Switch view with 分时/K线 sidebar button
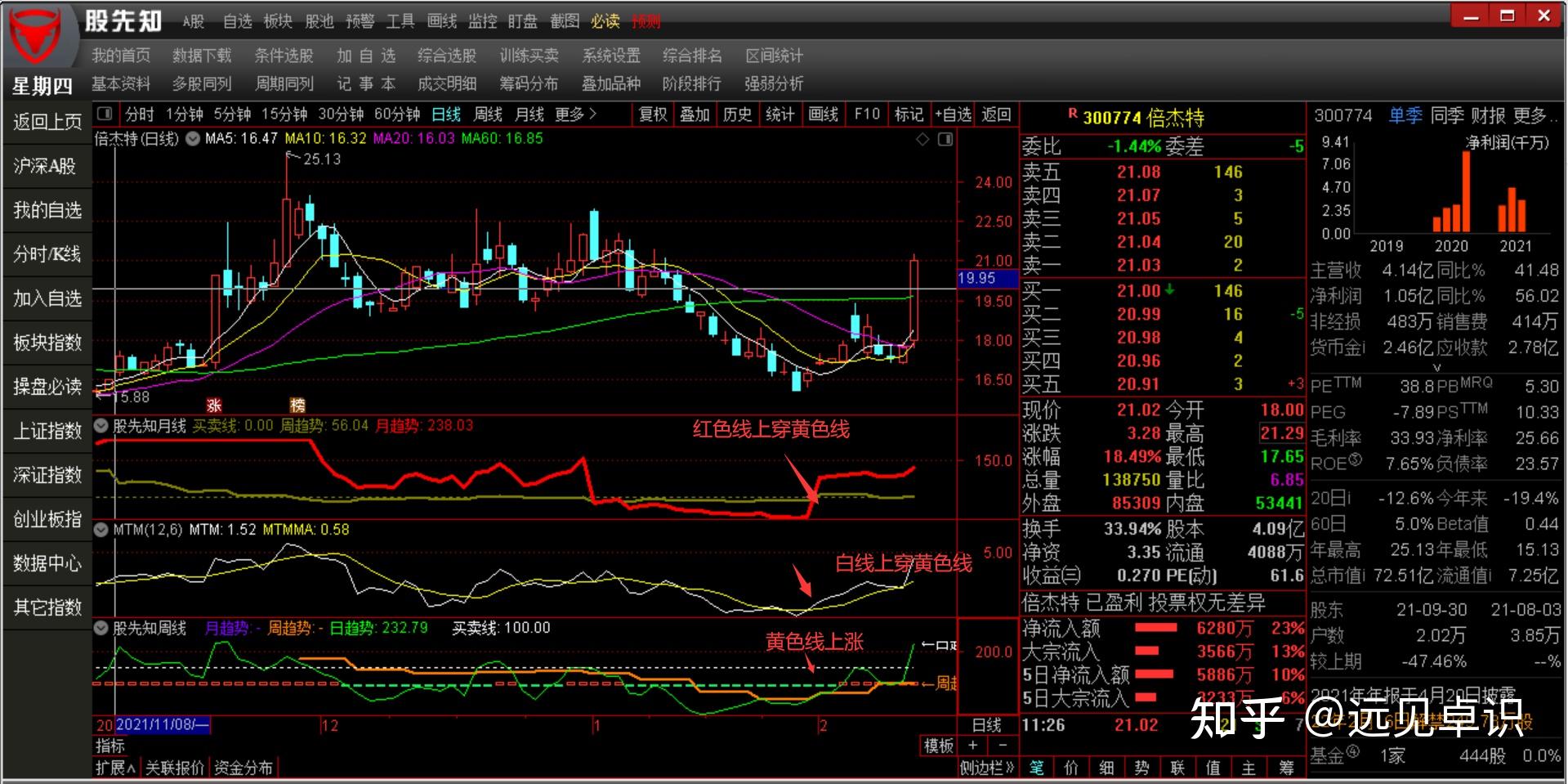 pos(47,254)
